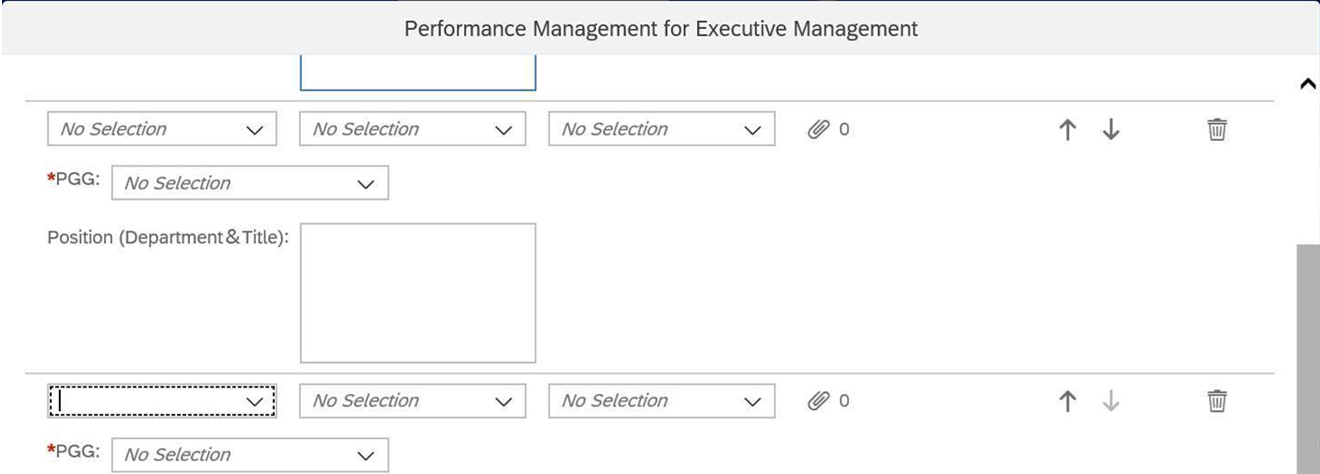The image size is (1320, 474).
Task: Move second row item up with arrow
Action: (1067, 401)
